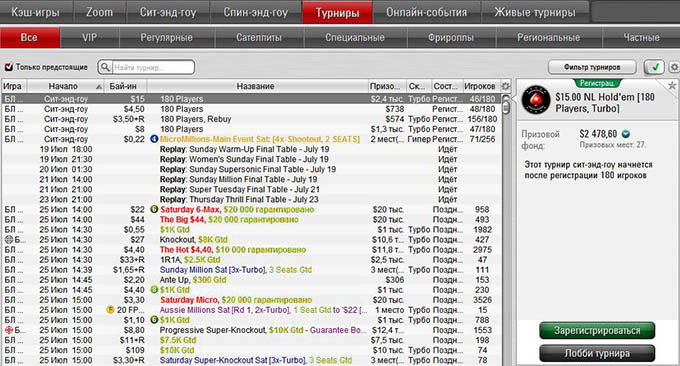Click the prize pool info icon

tap(626, 134)
